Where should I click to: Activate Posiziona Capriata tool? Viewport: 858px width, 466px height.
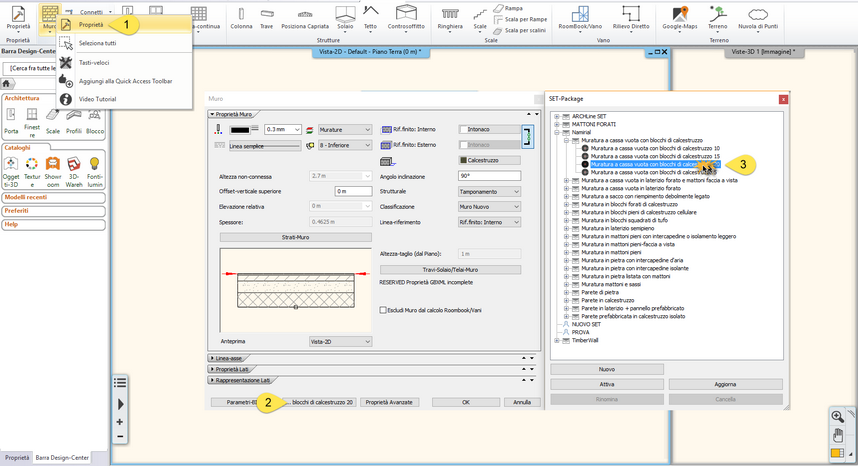(305, 17)
